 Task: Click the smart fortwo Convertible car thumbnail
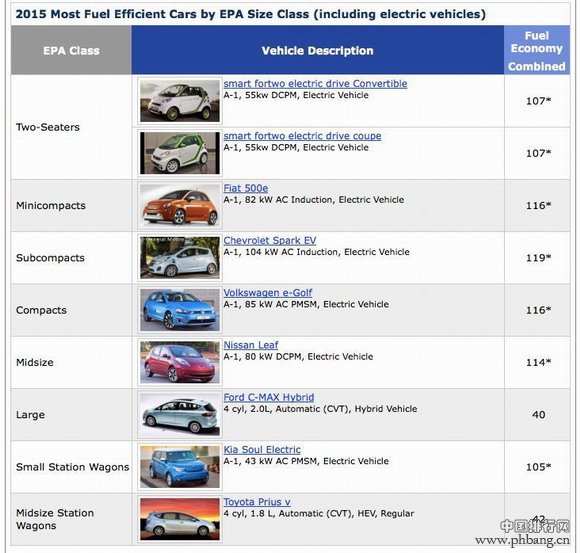[180, 101]
